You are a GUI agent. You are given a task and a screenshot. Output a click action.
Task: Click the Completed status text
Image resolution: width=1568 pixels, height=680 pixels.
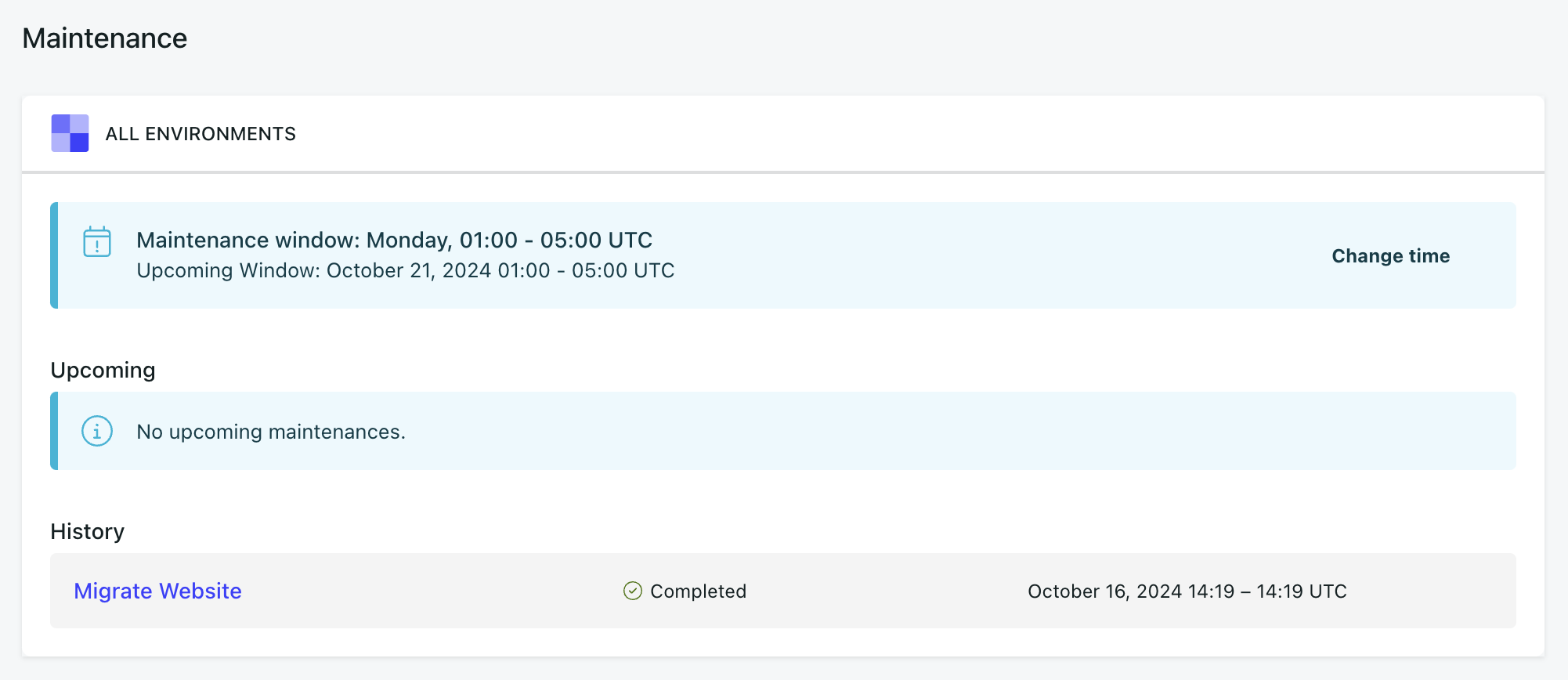tap(698, 591)
